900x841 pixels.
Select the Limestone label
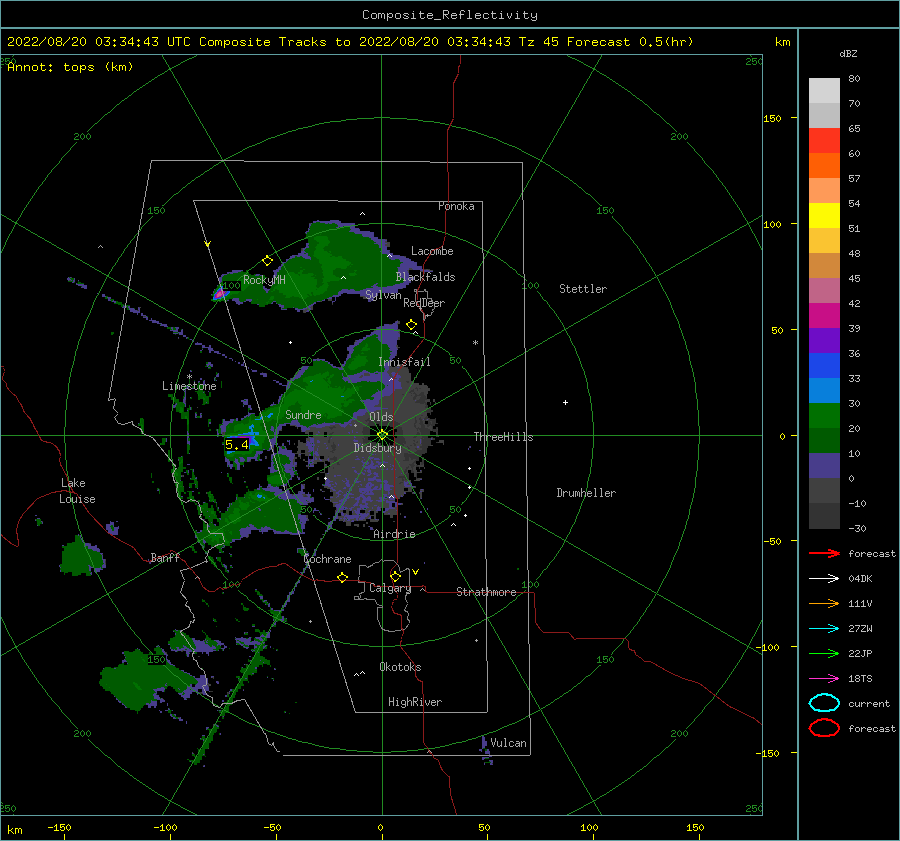click(189, 386)
